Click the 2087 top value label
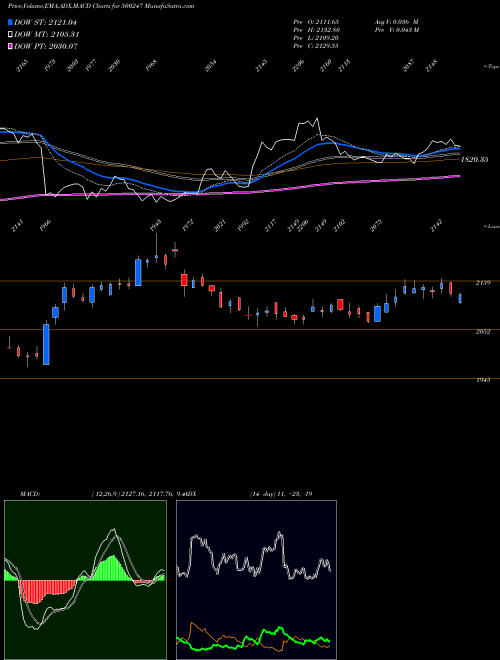Screen dimensions: 500x660 tap(409, 66)
